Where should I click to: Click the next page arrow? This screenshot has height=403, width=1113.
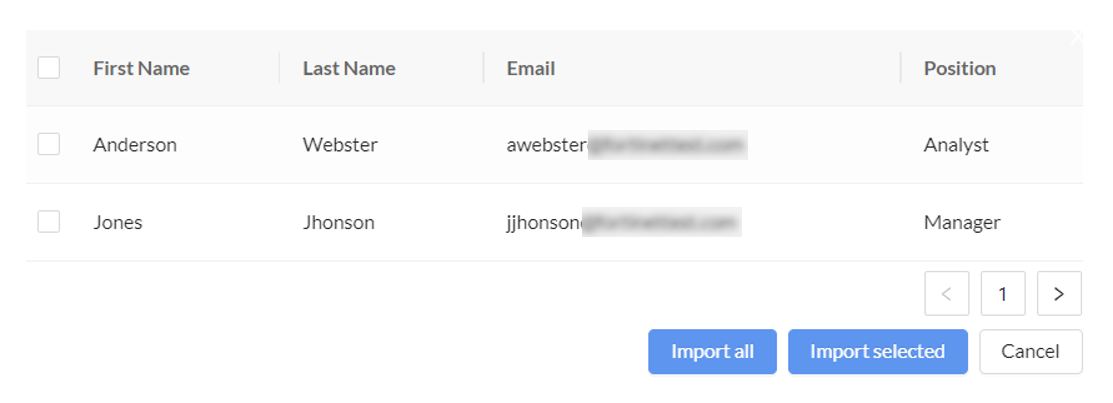1059,294
